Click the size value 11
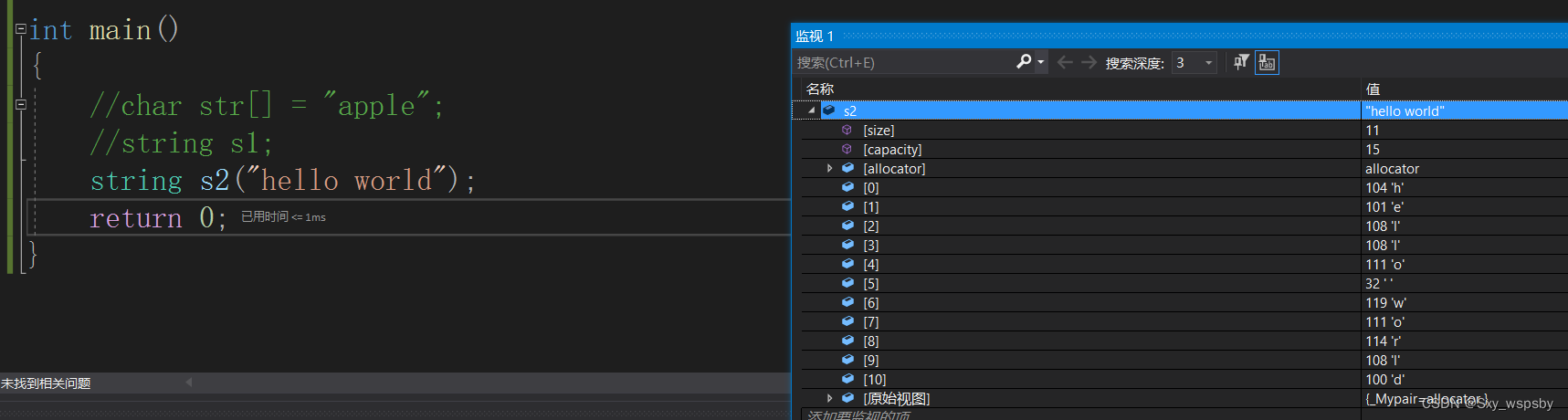The image size is (1568, 420). tap(1372, 131)
